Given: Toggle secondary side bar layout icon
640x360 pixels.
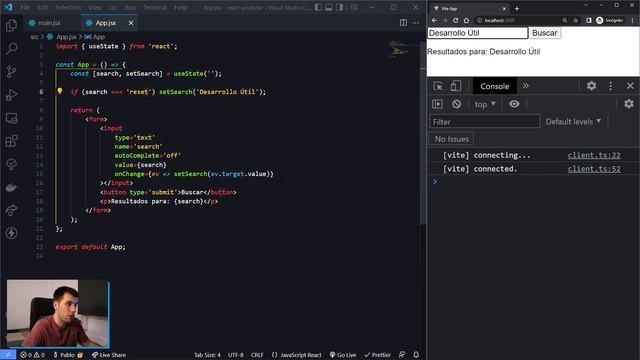Looking at the screenshot, I should (x=339, y=7).
